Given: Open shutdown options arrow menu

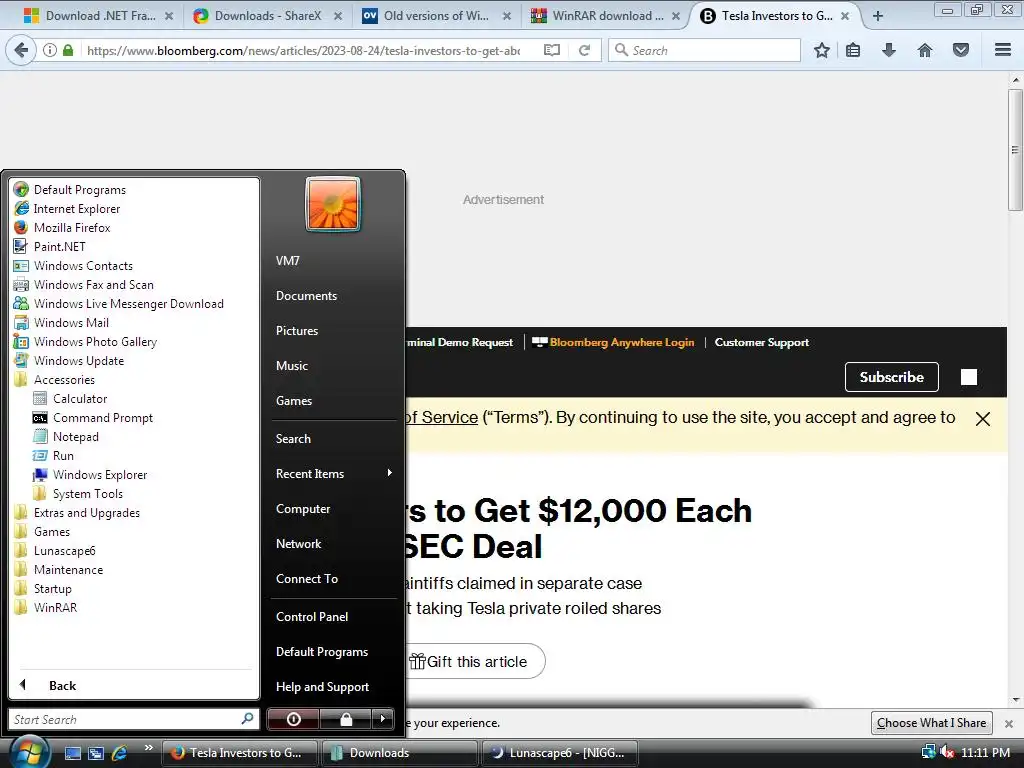Looking at the screenshot, I should [x=383, y=719].
